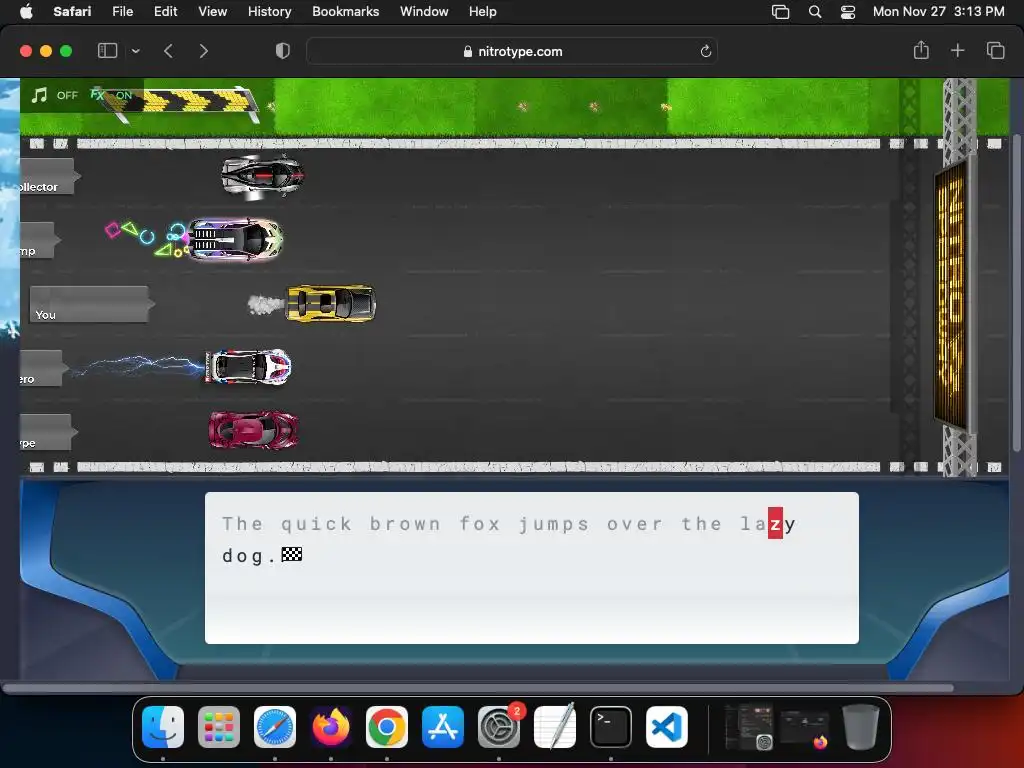Open the Help menu
The width and height of the screenshot is (1024, 768).
[x=483, y=11]
